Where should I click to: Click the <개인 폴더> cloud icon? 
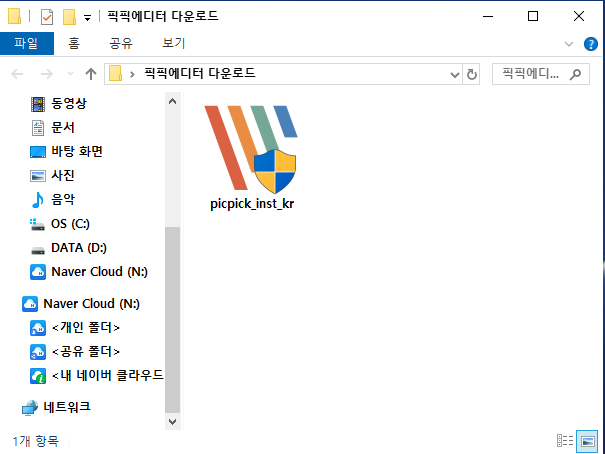click(x=38, y=328)
